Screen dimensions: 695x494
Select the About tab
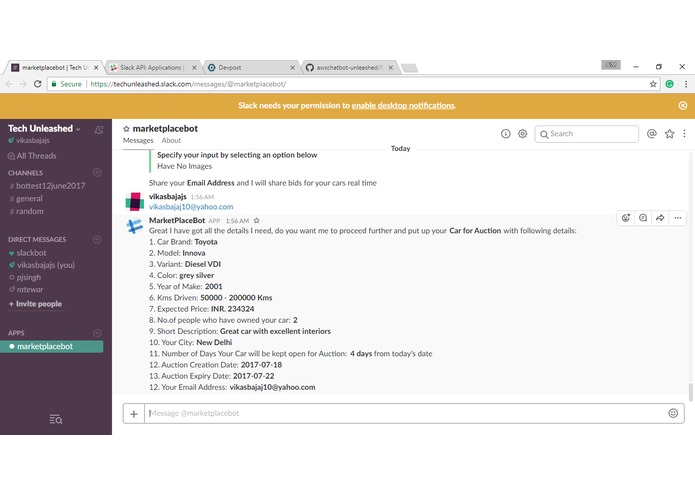(x=171, y=140)
